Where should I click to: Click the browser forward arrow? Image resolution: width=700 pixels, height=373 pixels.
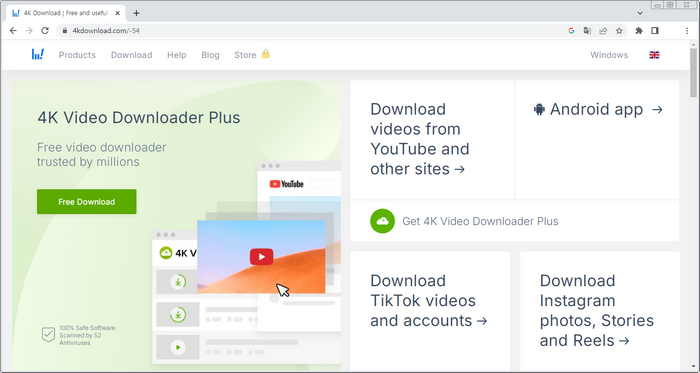(29, 31)
